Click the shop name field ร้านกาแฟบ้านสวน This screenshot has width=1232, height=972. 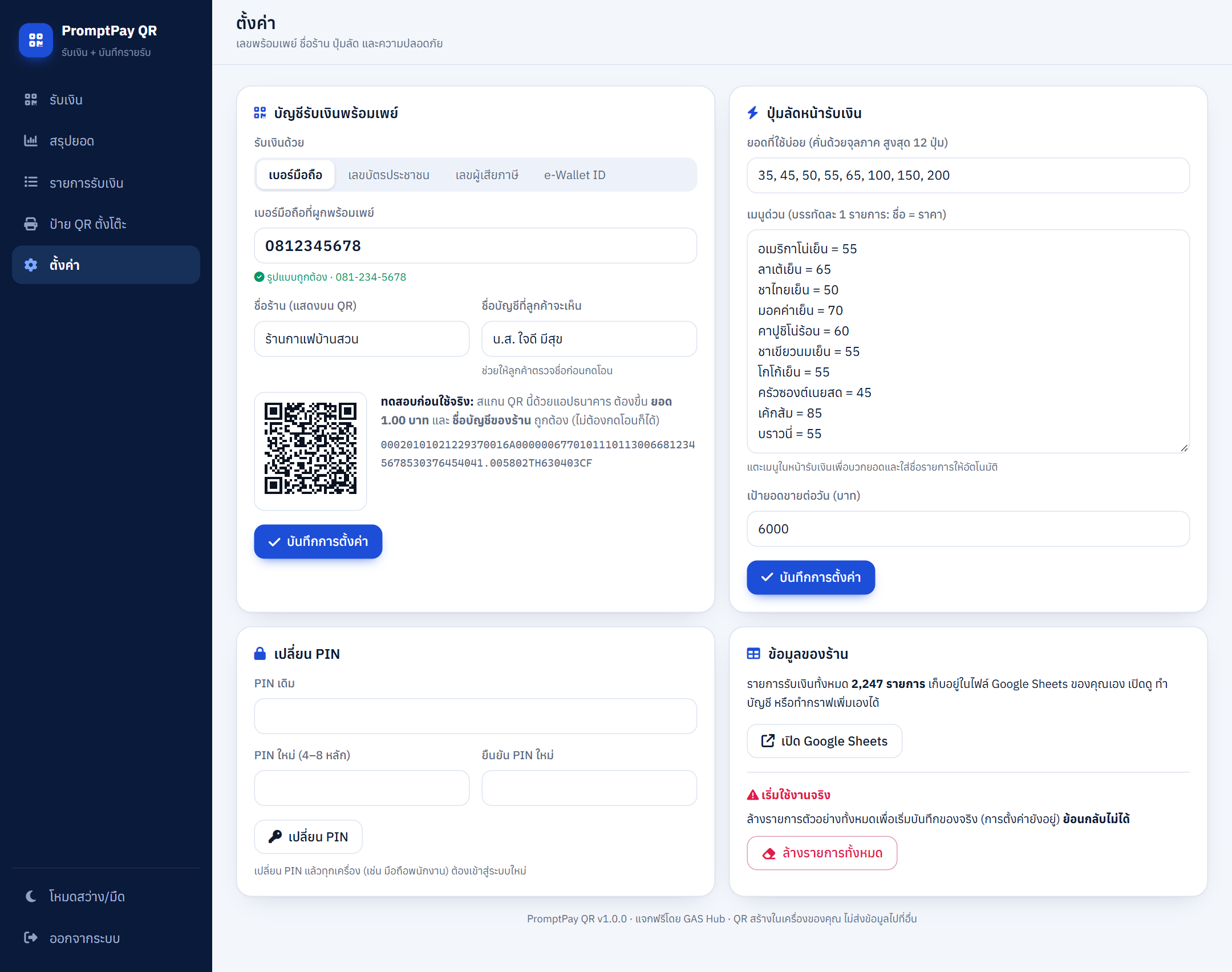pyautogui.click(x=362, y=339)
